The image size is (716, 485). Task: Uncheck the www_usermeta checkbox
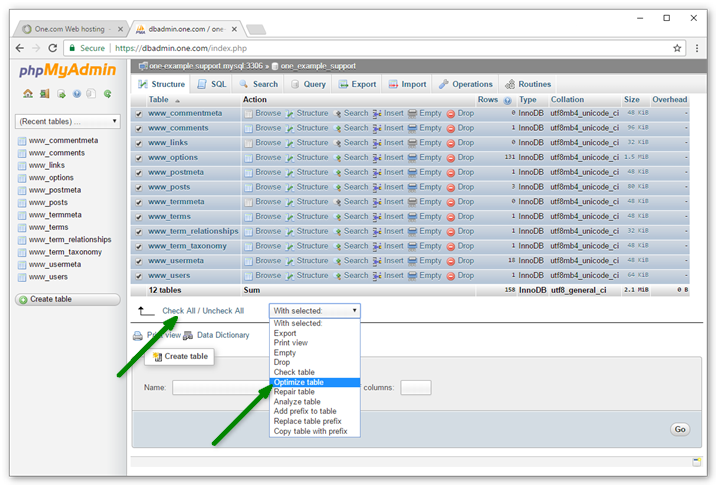pos(138,261)
